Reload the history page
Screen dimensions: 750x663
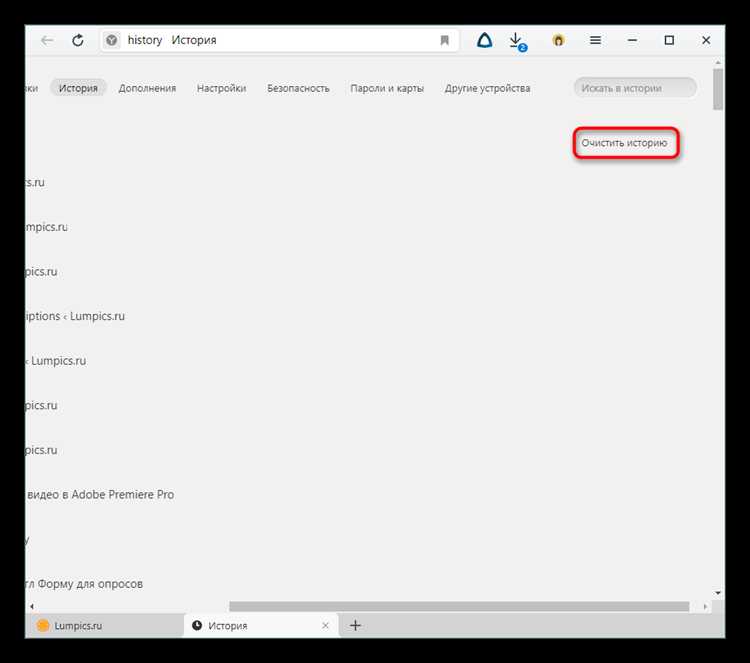tap(77, 41)
